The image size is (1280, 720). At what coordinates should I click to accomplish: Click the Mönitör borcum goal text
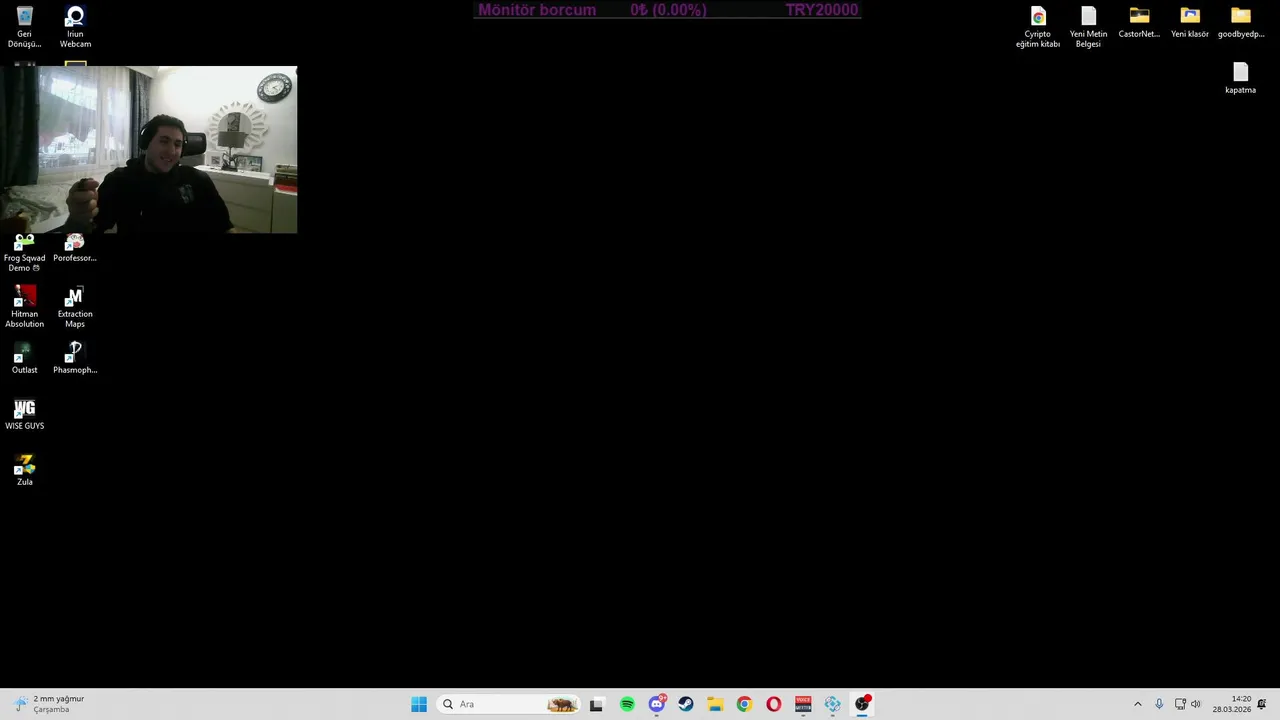click(537, 10)
